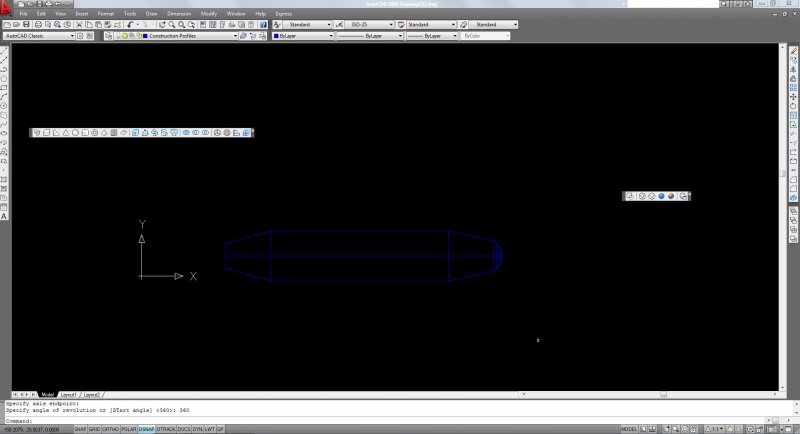Open the Window menu
The width and height of the screenshot is (800, 434).
click(236, 14)
